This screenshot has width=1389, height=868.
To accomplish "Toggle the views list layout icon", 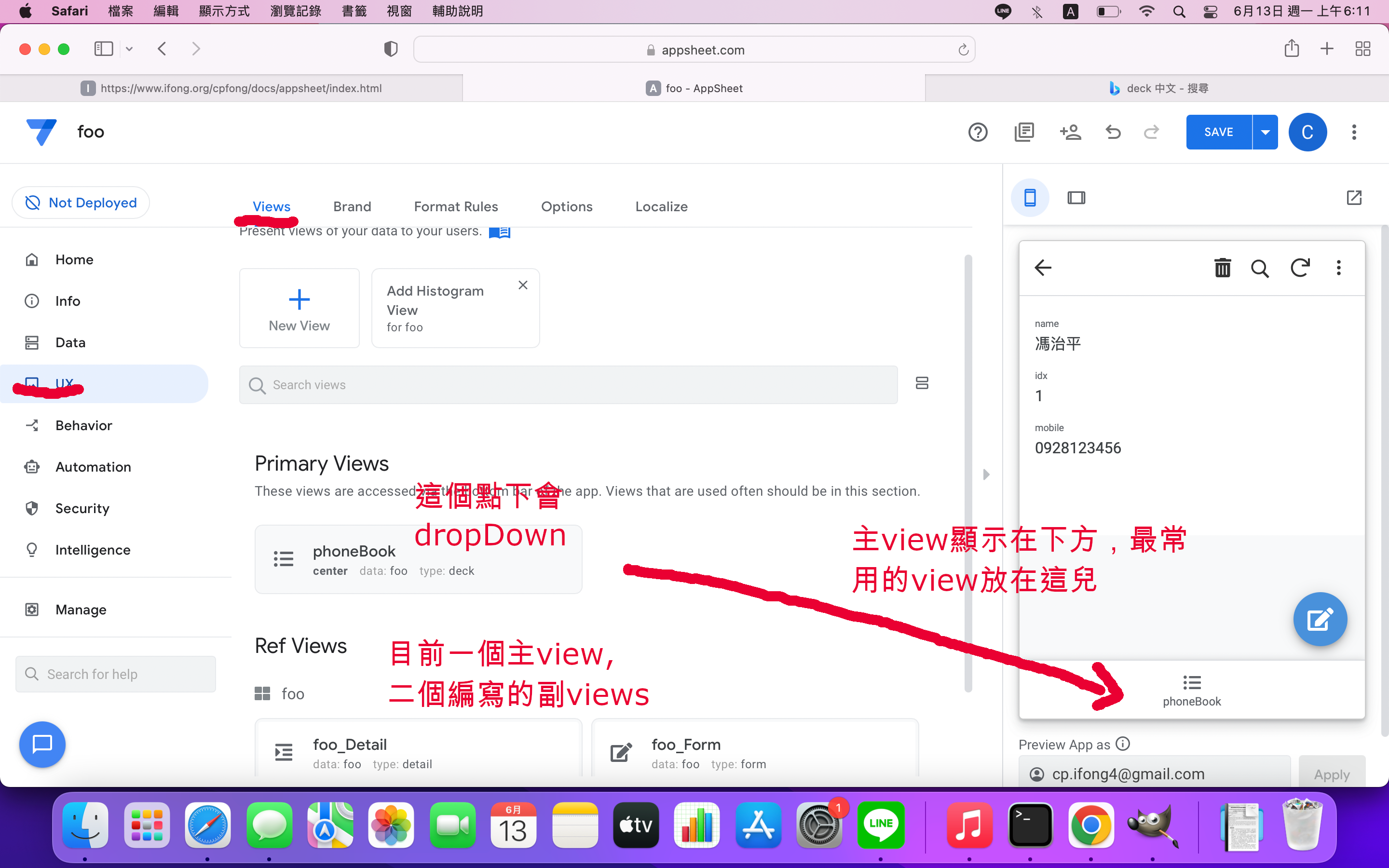I will tap(922, 383).
